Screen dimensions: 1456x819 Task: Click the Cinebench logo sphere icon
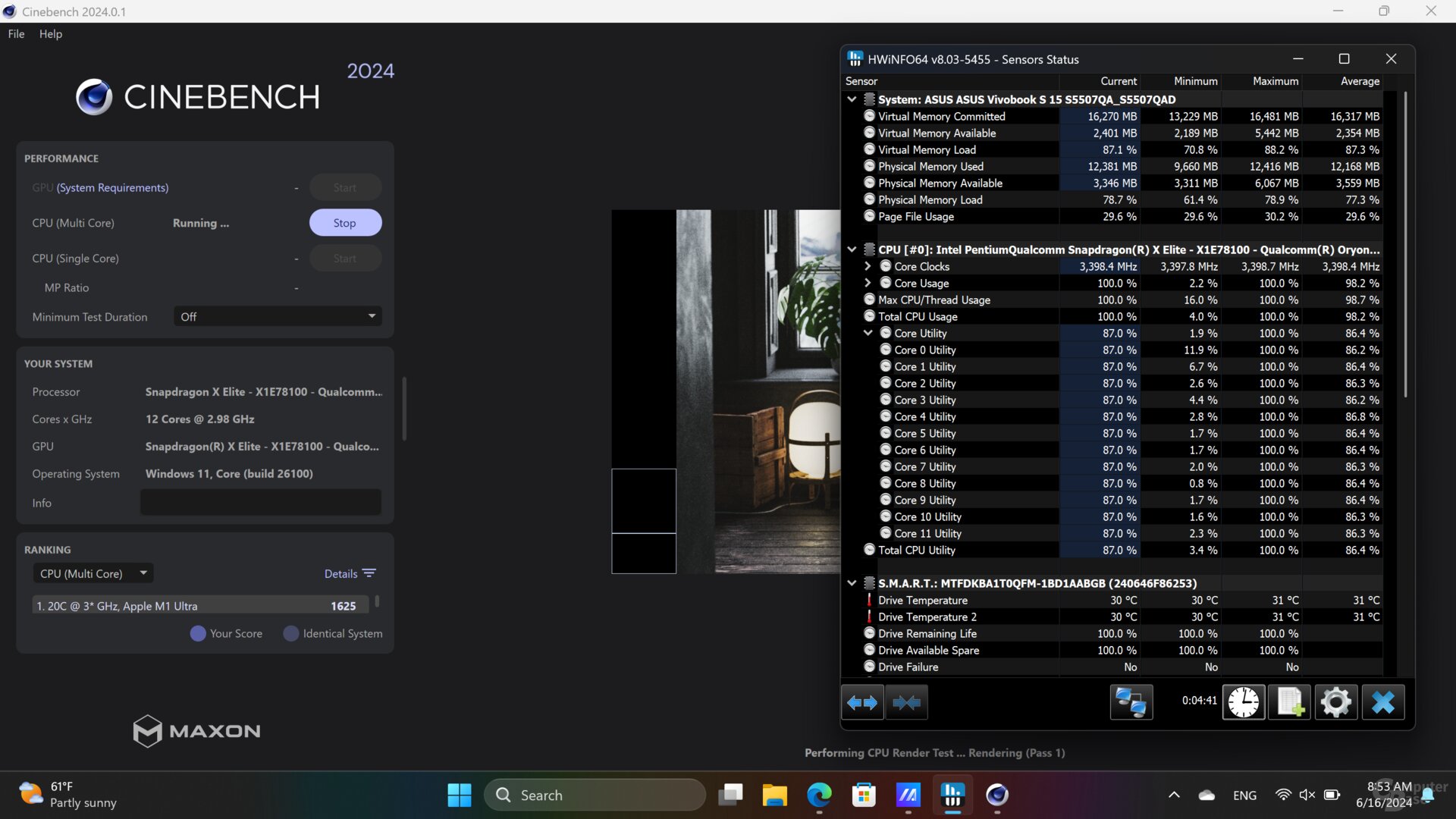tap(94, 97)
